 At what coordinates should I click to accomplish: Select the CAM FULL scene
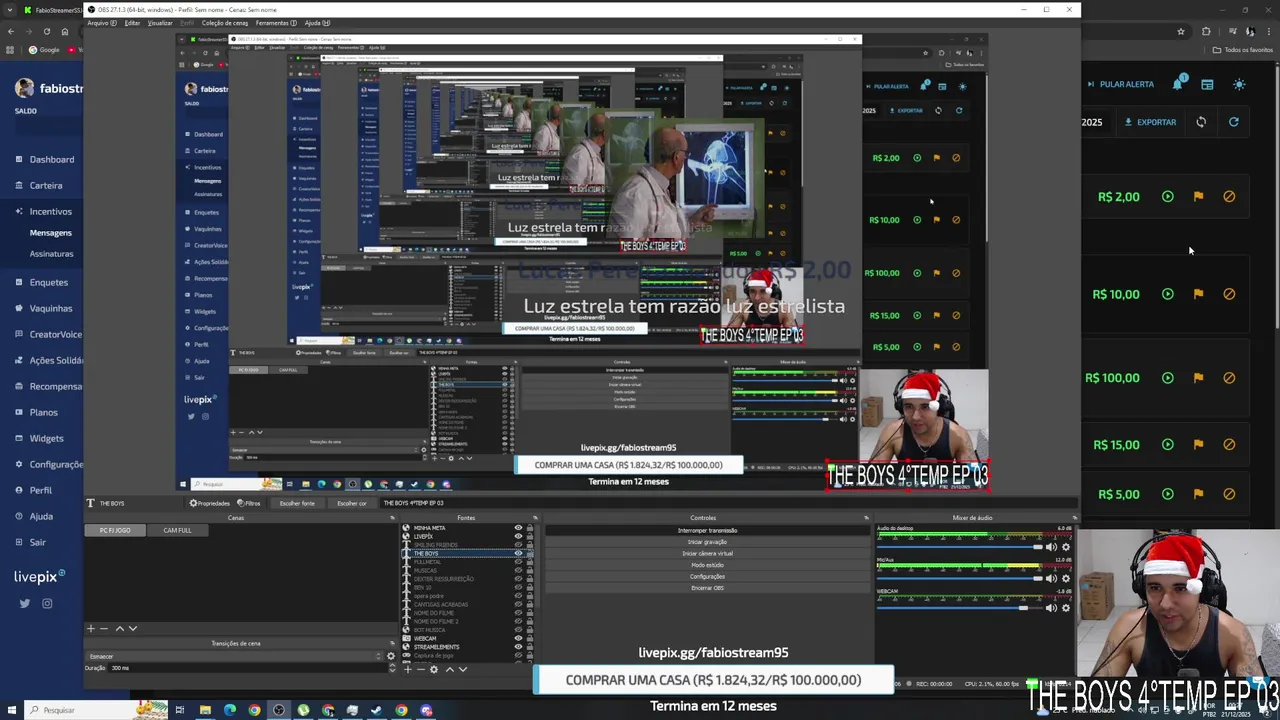click(x=177, y=530)
